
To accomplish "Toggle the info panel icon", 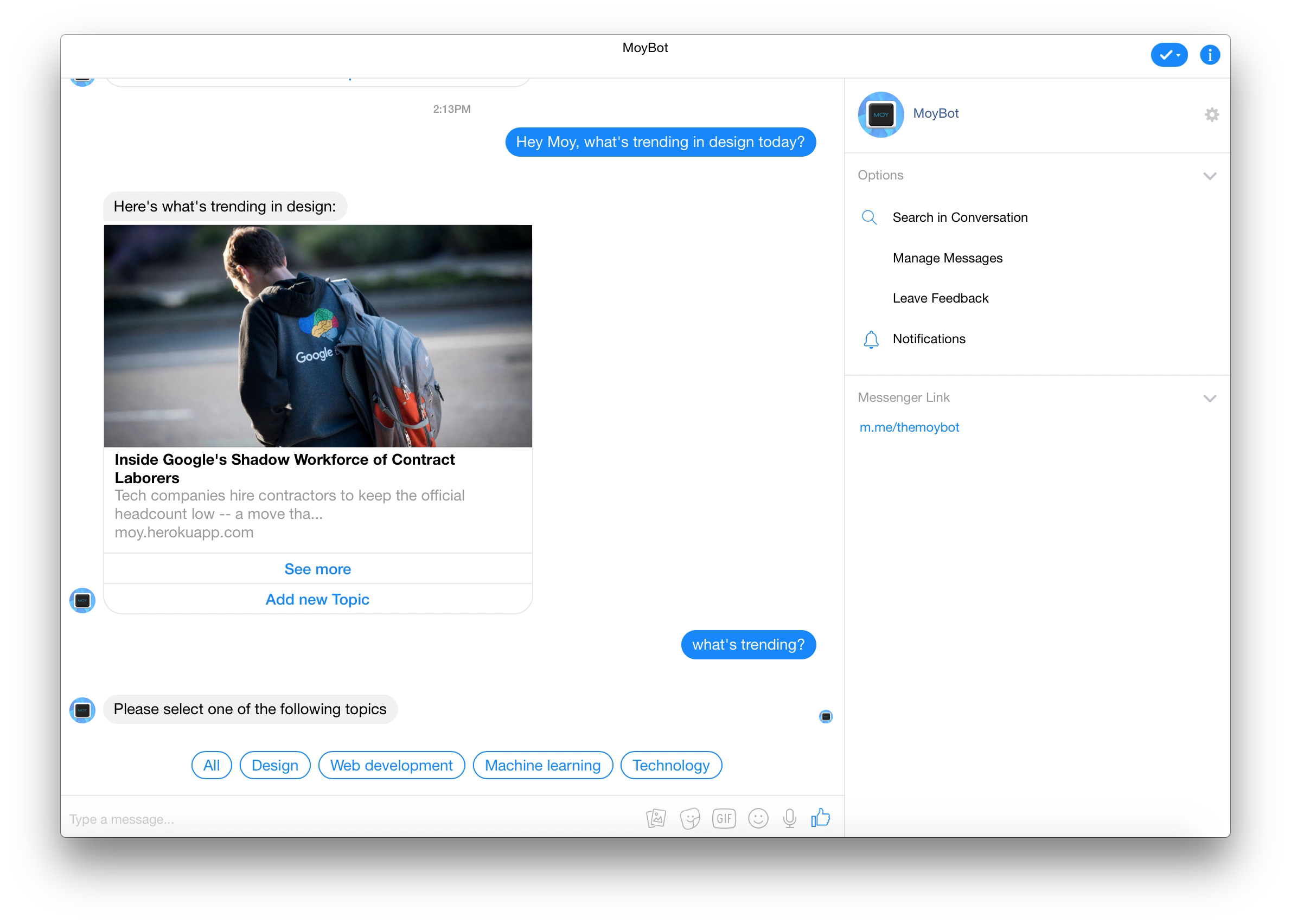I will pos(1210,55).
